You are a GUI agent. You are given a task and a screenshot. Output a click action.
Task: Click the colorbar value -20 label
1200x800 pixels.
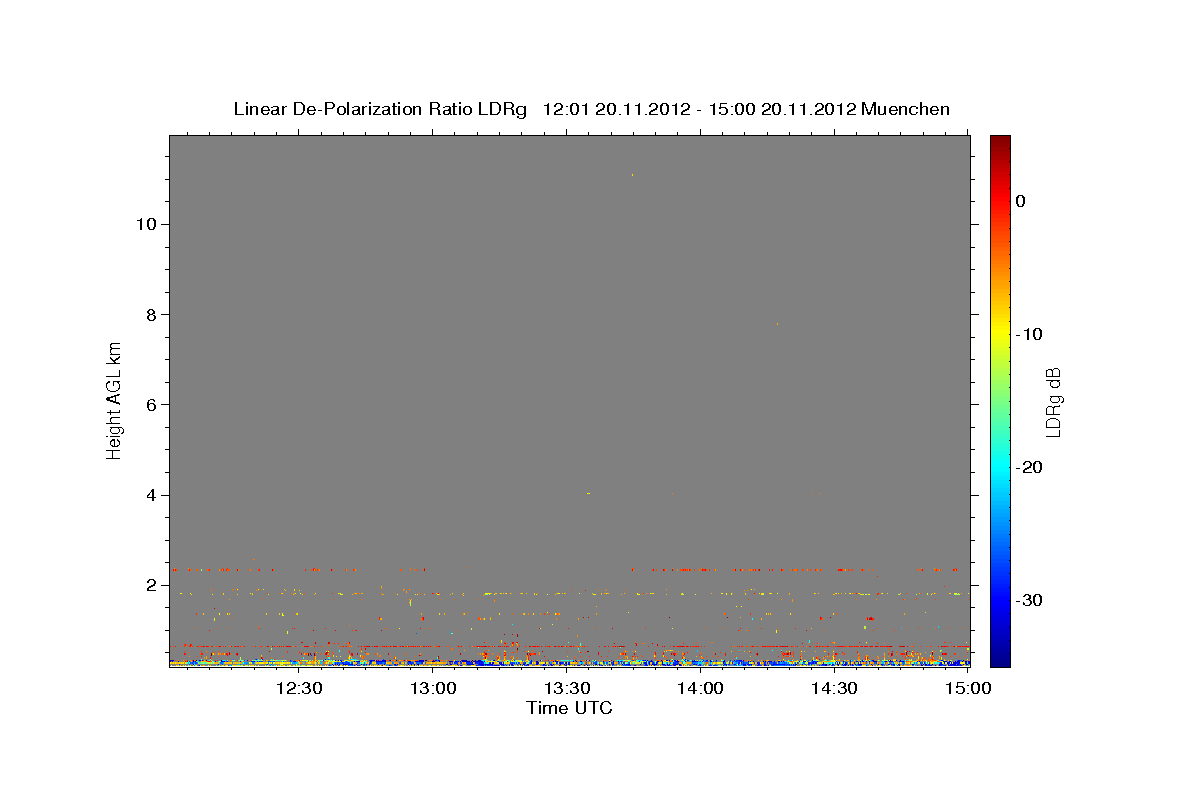click(1029, 467)
